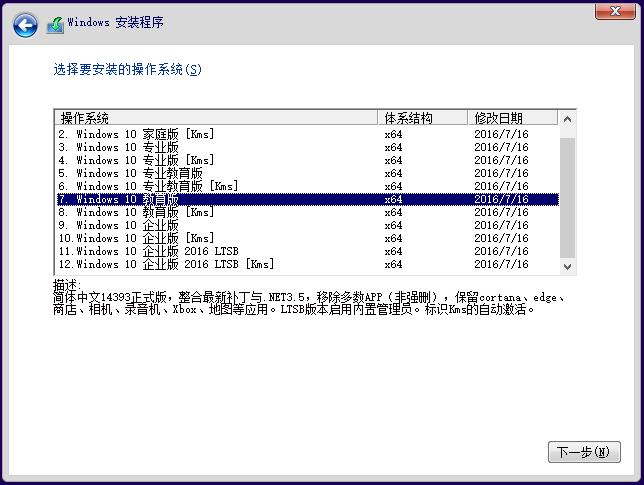
Task: Select row 12, 企业版 2016 LTSB [Kms]
Action: (308, 264)
